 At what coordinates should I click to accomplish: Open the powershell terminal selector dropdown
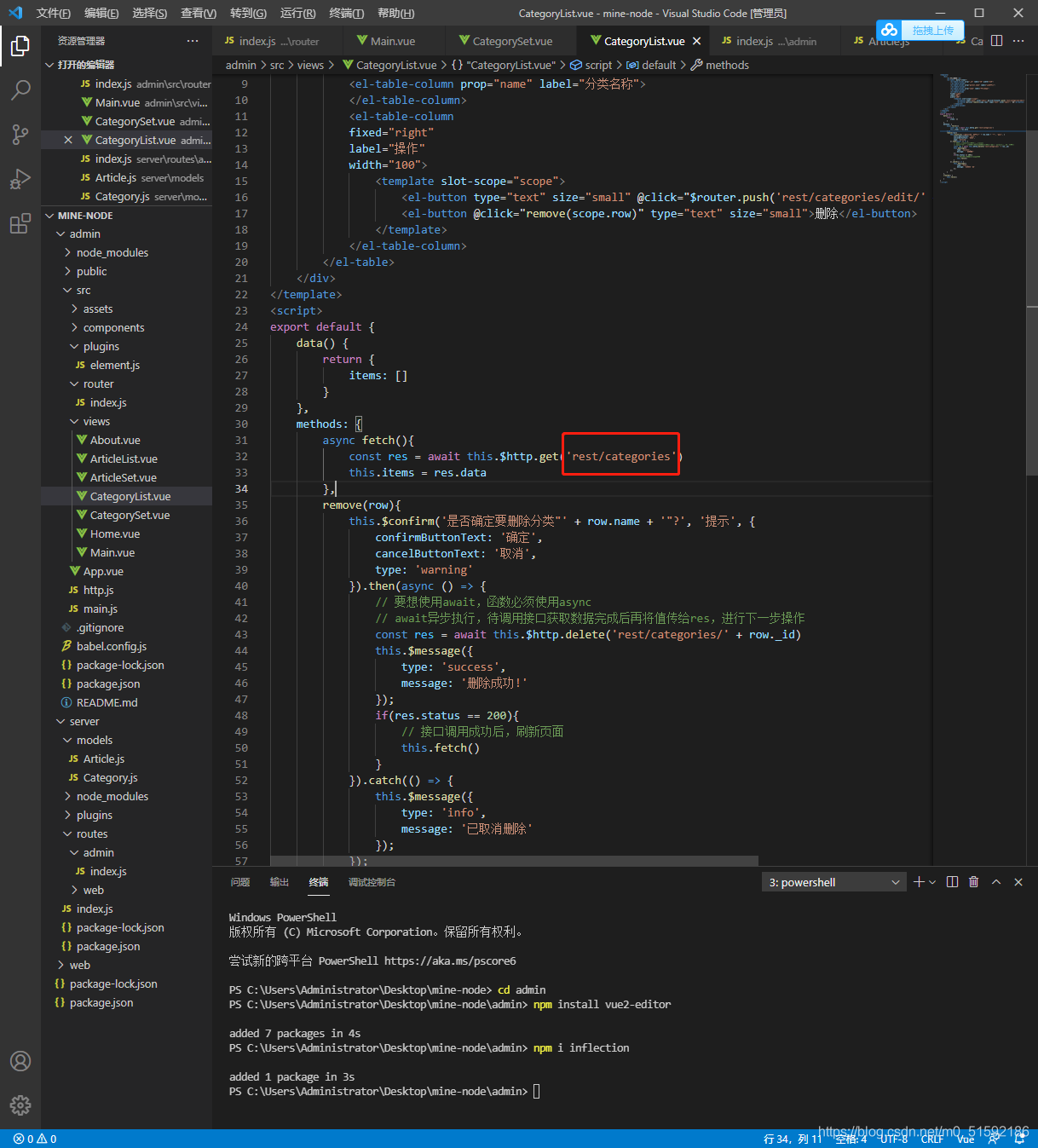tap(834, 882)
